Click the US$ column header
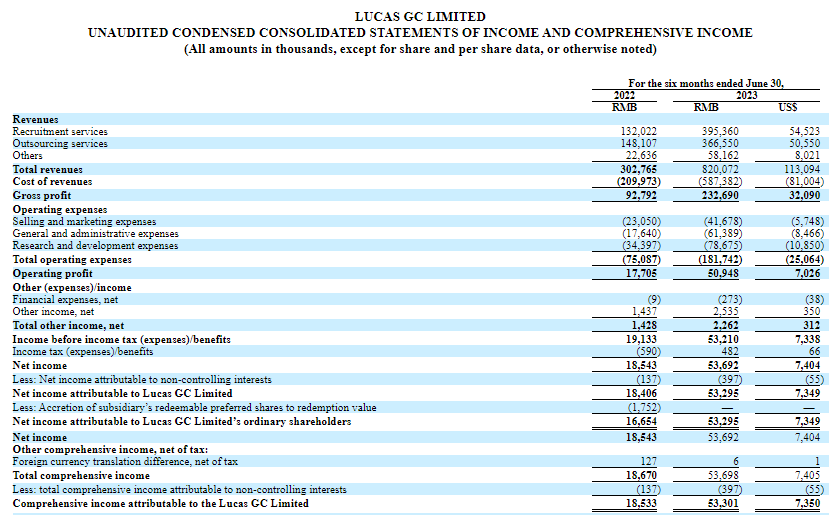 (788, 107)
